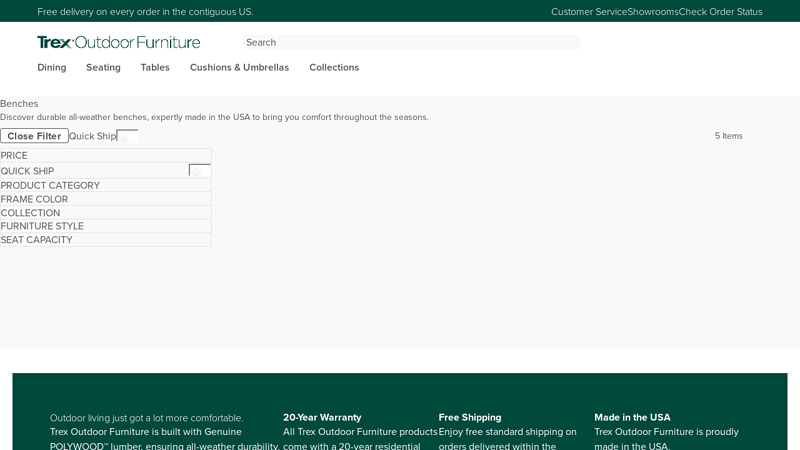This screenshot has height=450, width=800.
Task: Open the Dining menu
Action: point(52,67)
